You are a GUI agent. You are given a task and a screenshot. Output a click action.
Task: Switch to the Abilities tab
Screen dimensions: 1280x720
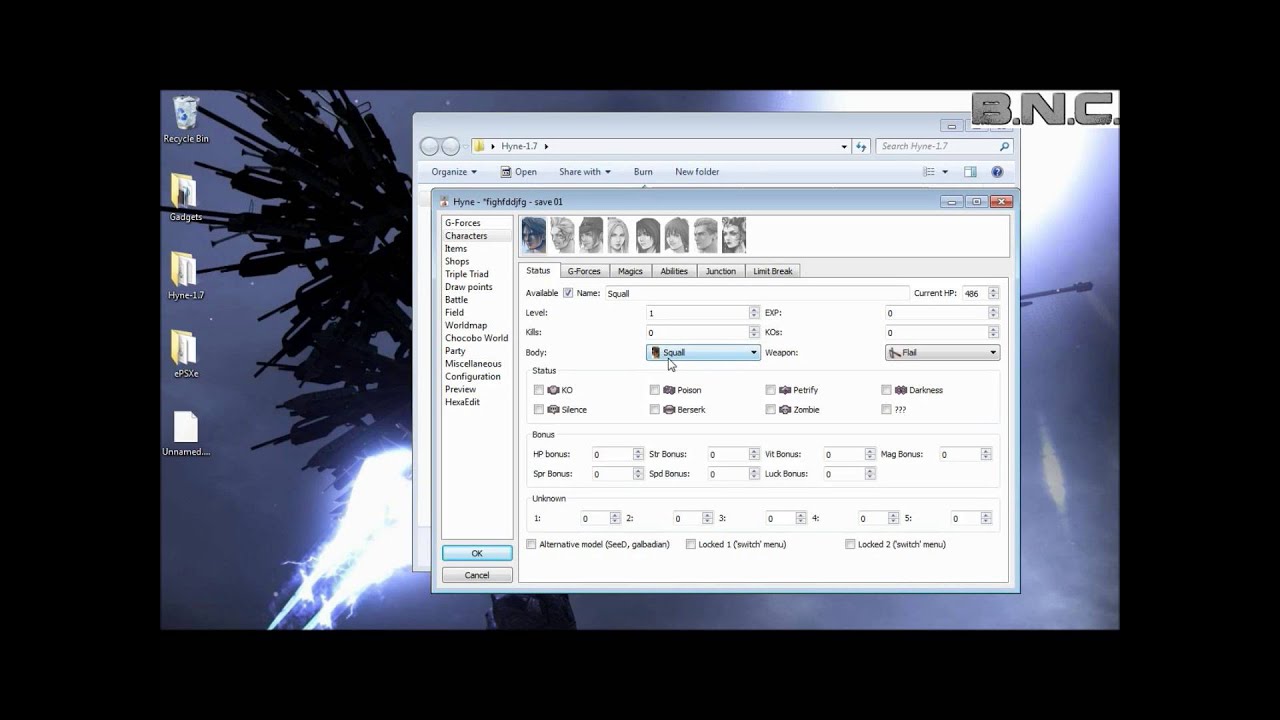coord(674,271)
